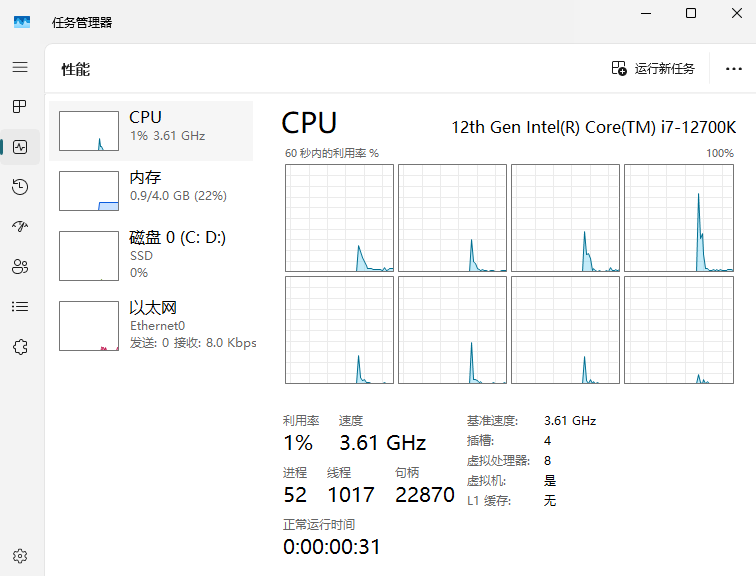Click the 运行新任务 button

pyautogui.click(x=653, y=69)
